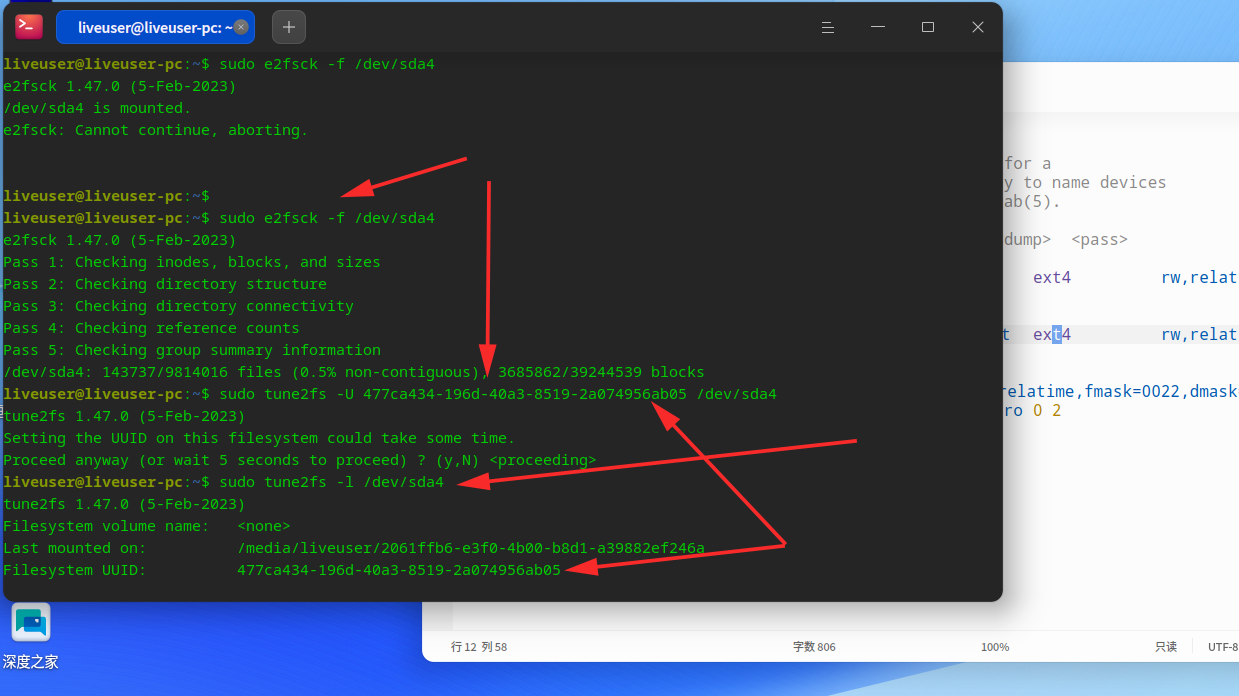
Task: Click '<pass>' column header in the editor
Action: [1099, 240]
